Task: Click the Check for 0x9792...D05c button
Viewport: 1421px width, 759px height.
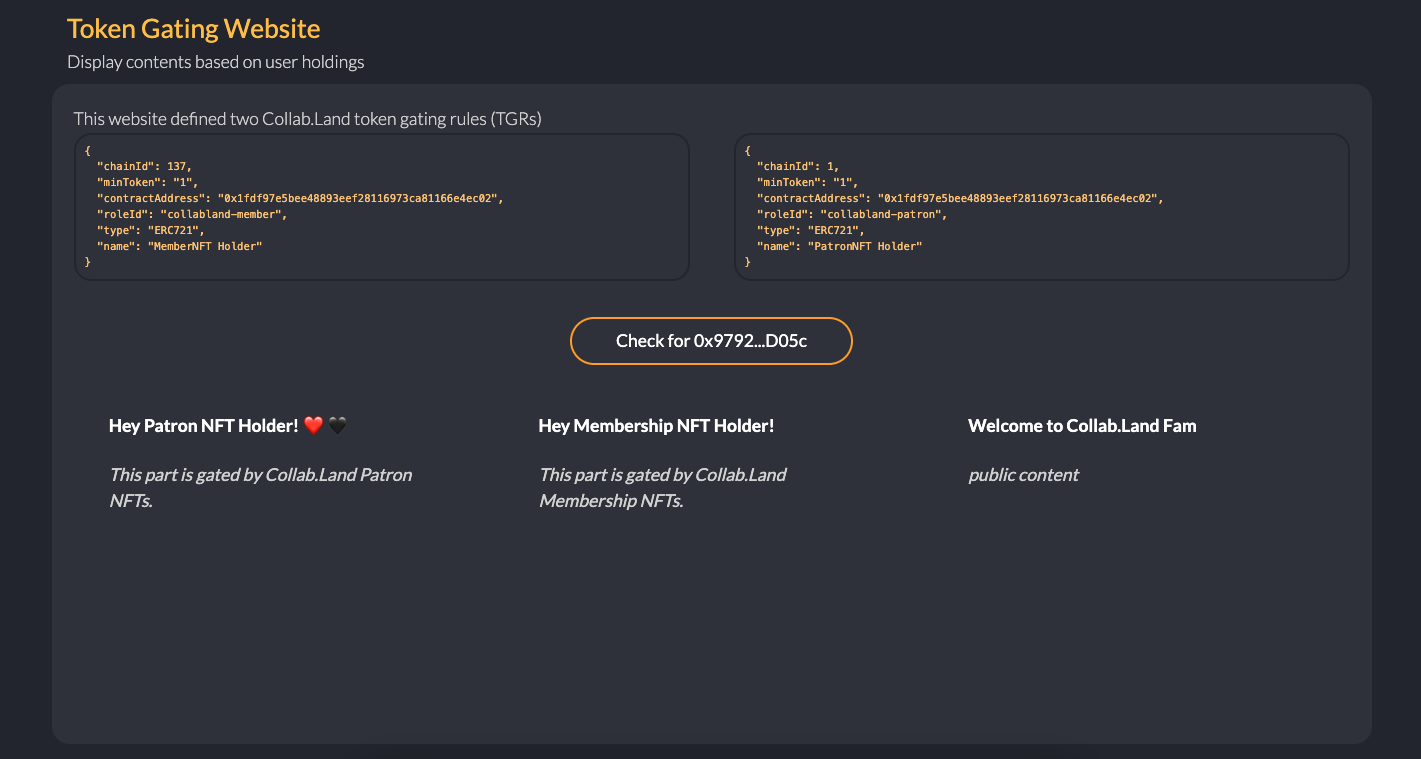Action: click(x=711, y=341)
